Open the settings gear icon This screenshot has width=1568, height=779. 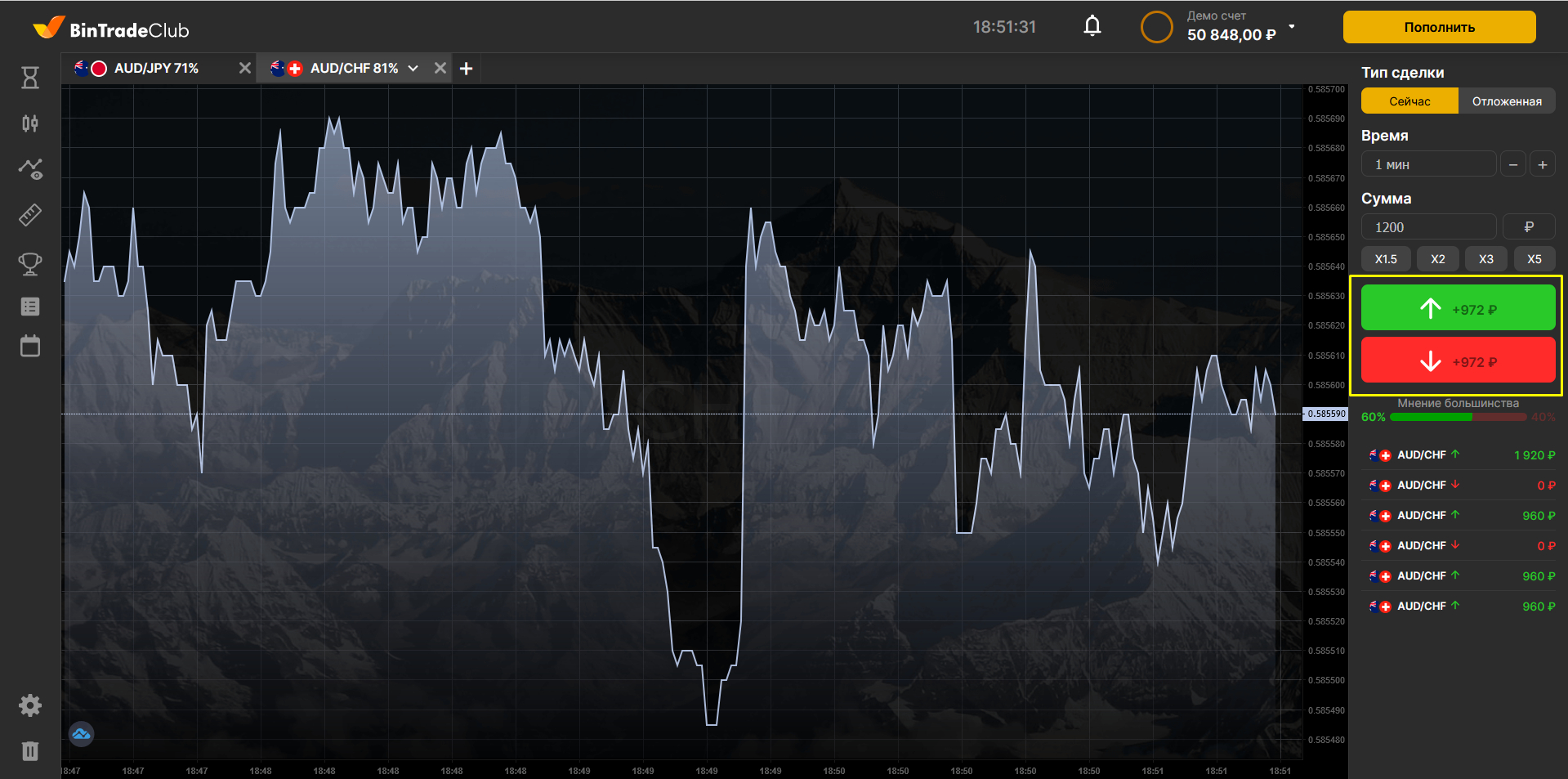click(30, 705)
